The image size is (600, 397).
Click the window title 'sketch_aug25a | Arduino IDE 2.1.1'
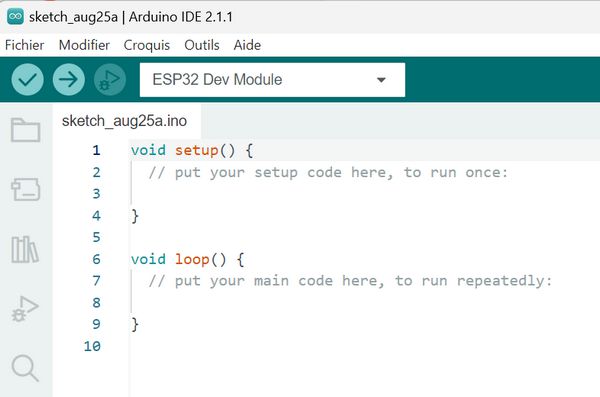130,17
